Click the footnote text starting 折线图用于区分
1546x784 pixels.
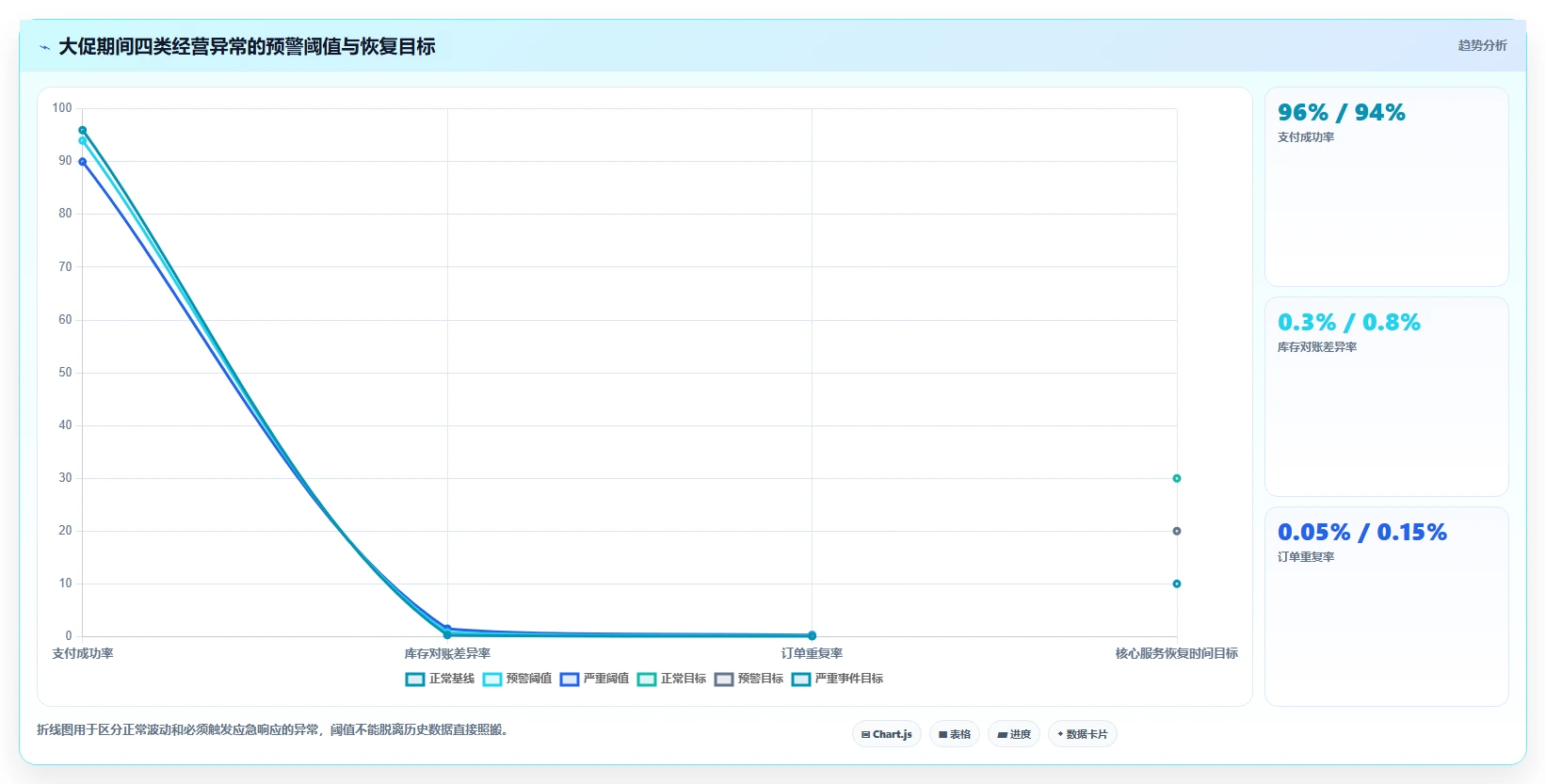pos(275,729)
